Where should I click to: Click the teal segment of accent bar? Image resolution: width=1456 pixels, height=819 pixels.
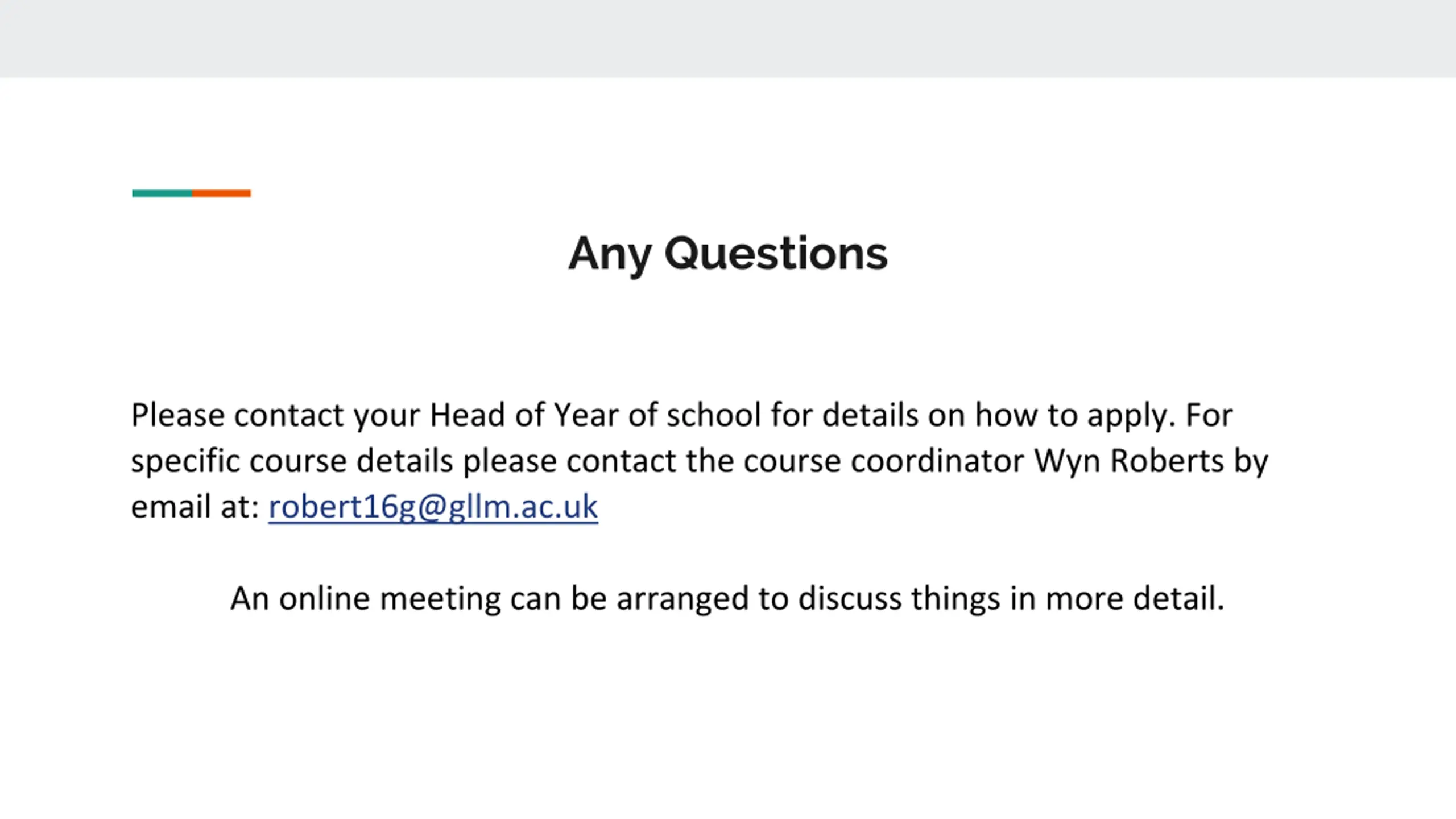(162, 193)
